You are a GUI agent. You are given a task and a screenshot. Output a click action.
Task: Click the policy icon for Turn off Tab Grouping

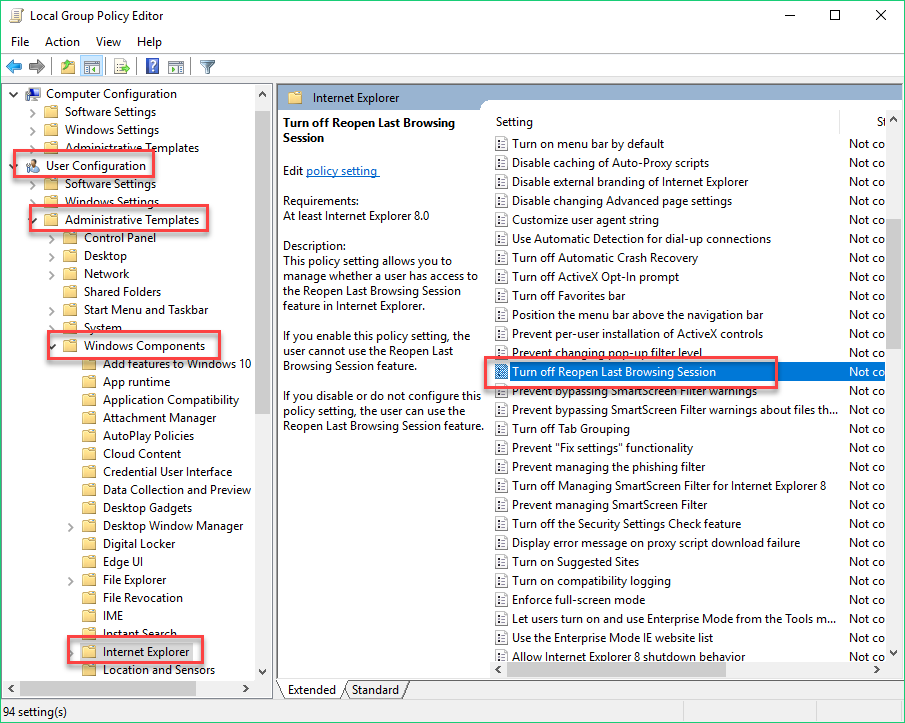(x=502, y=429)
